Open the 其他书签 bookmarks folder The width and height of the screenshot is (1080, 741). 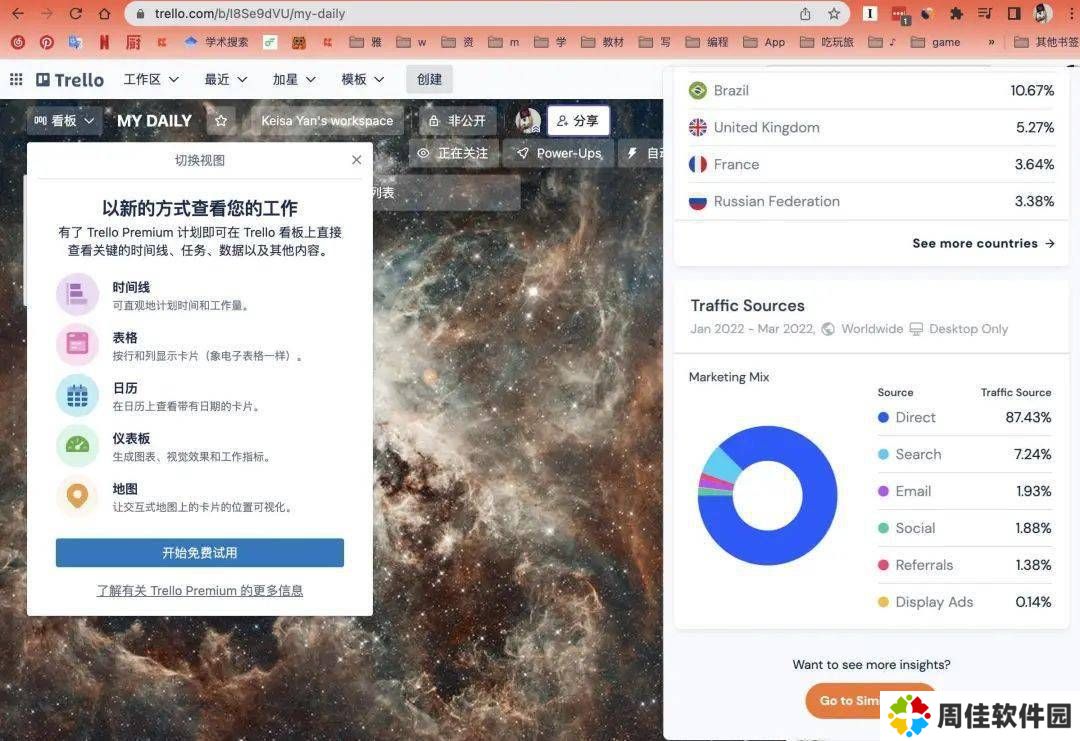[1046, 42]
